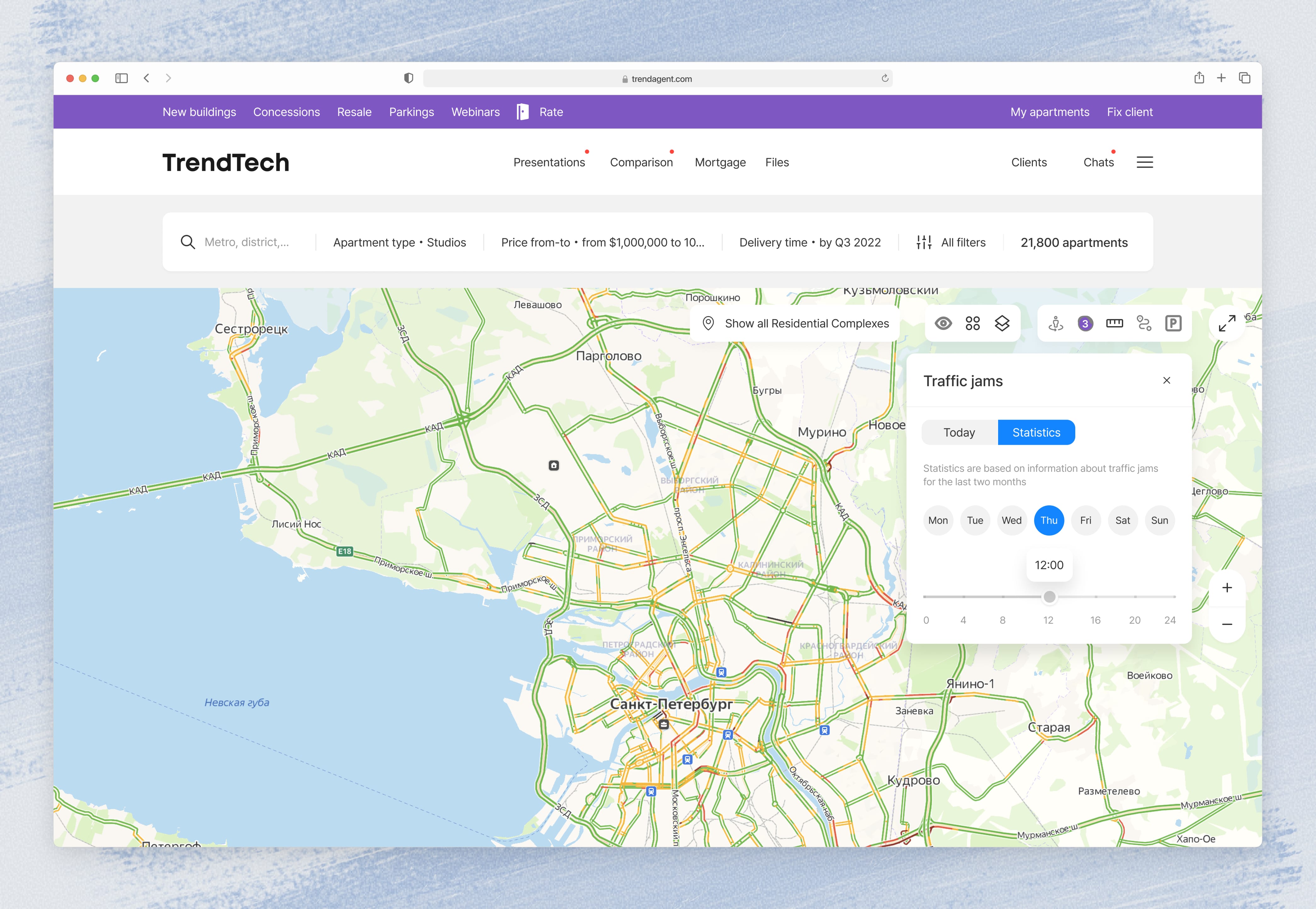Viewport: 1316px width, 909px height.
Task: Click the map pin icon in Show all
Action: [708, 324]
